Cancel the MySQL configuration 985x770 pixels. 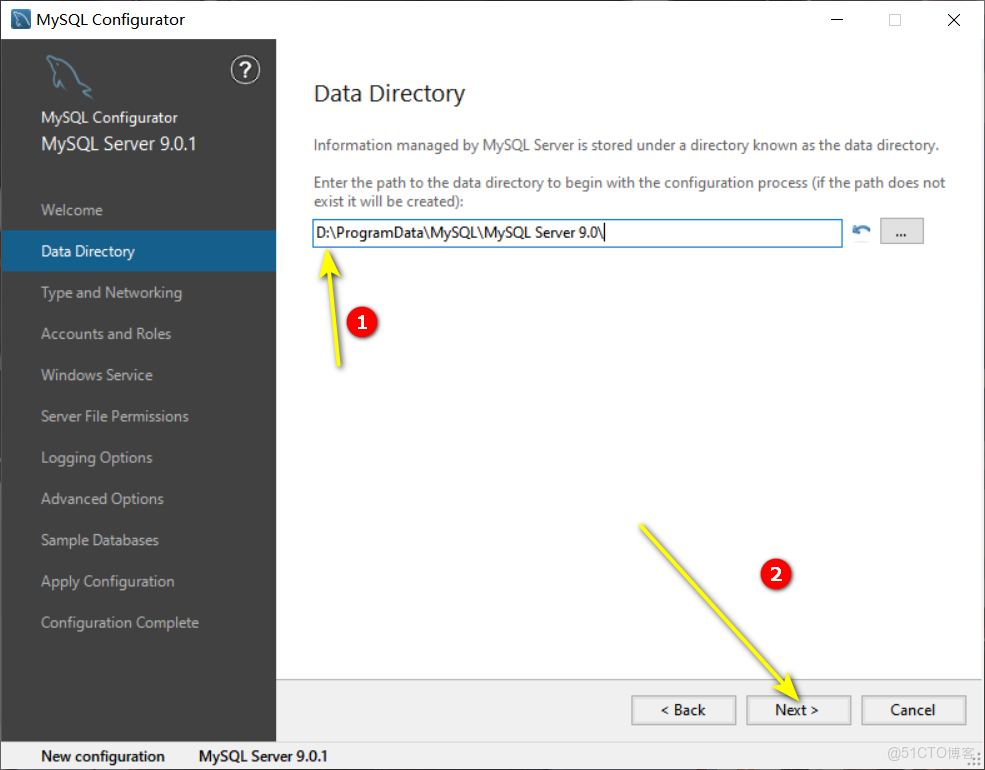913,710
